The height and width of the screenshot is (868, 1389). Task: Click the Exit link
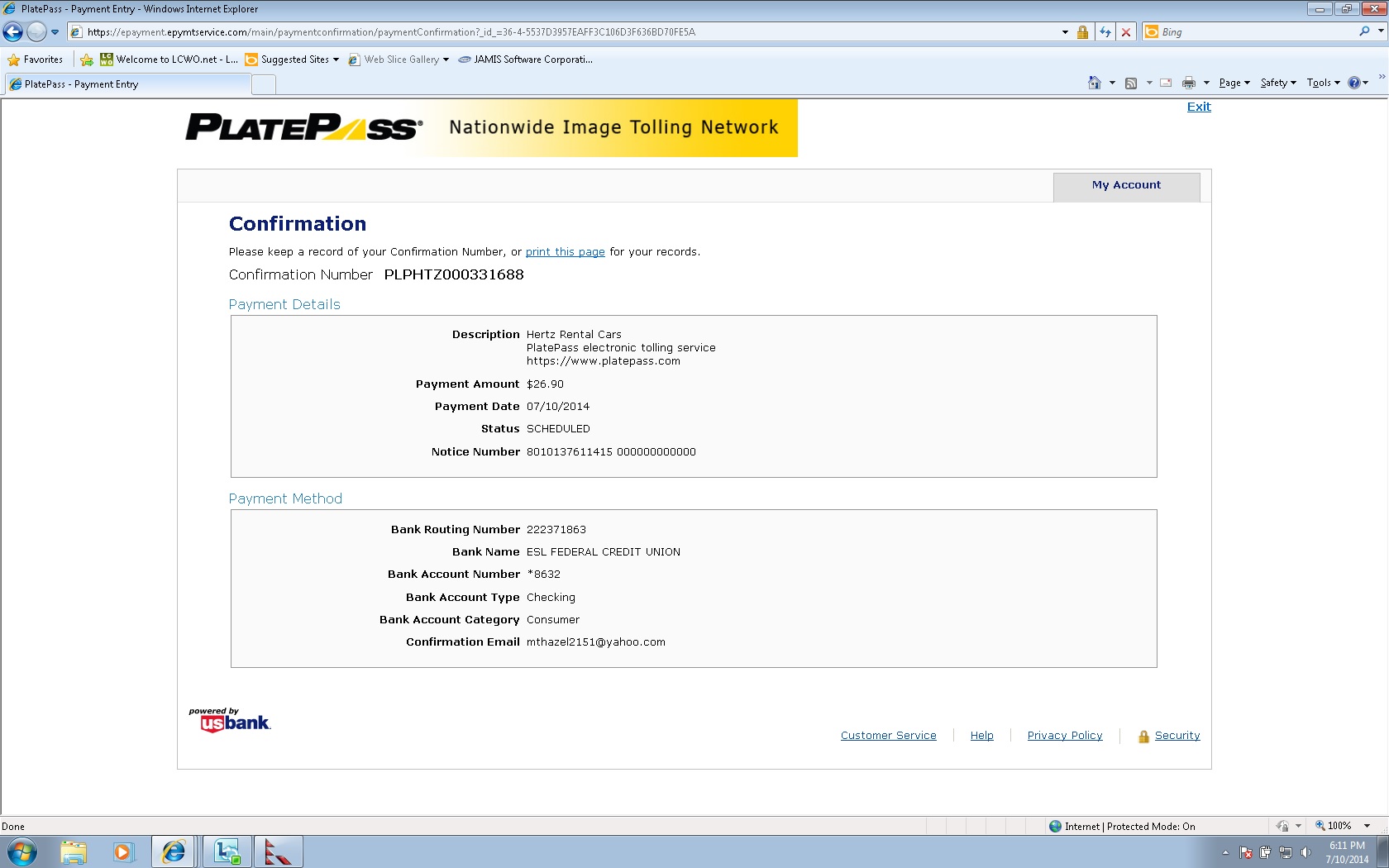1199,107
